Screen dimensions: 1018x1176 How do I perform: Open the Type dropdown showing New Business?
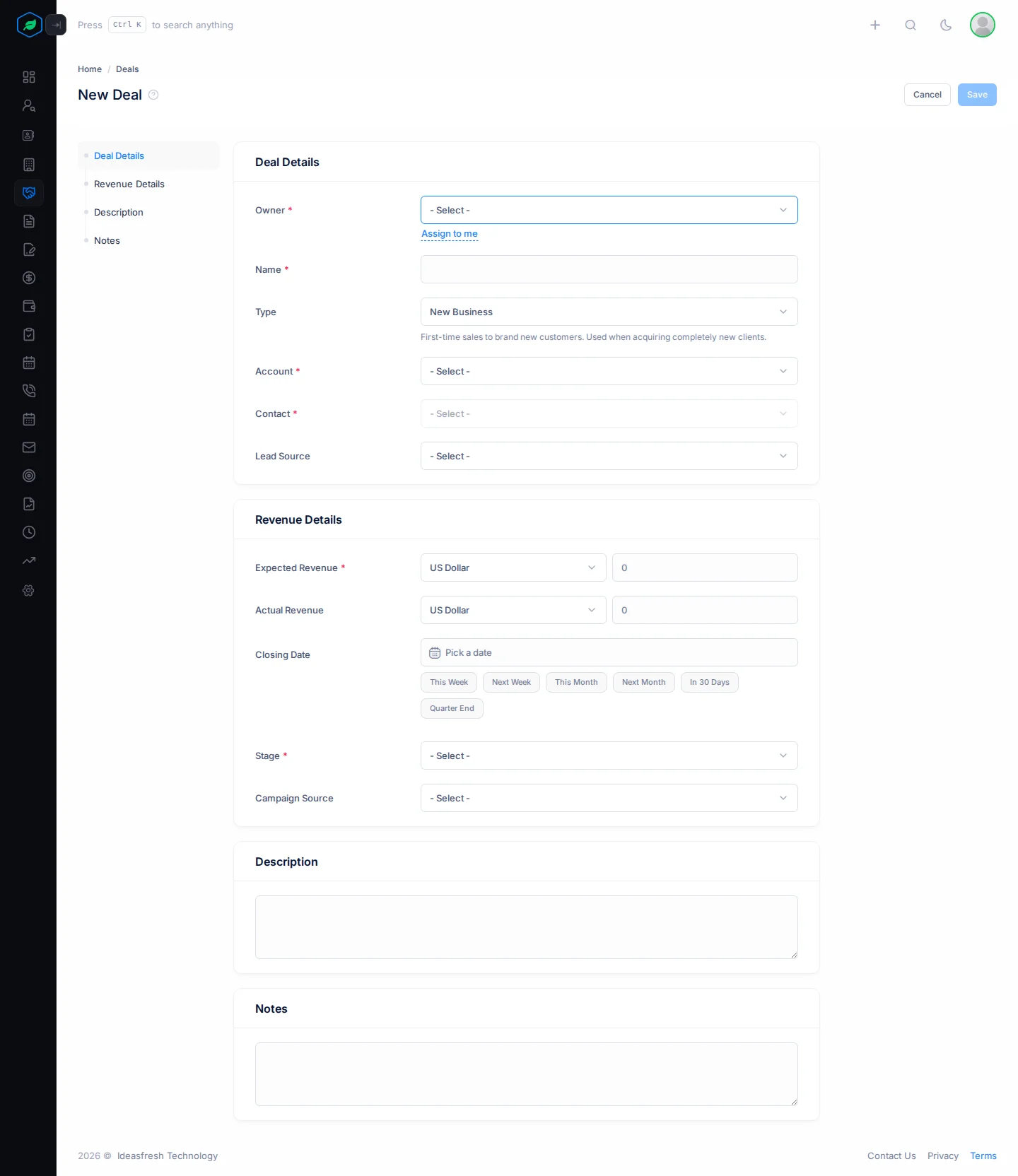(x=609, y=312)
